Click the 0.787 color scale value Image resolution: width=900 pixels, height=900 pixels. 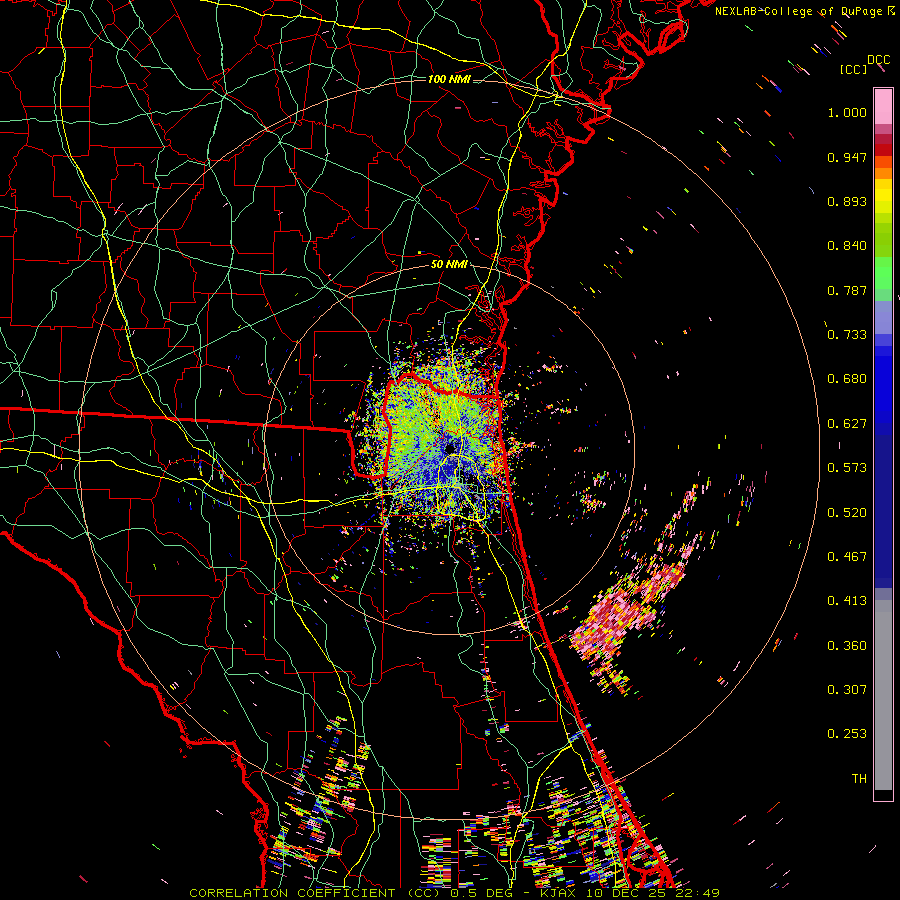point(847,290)
